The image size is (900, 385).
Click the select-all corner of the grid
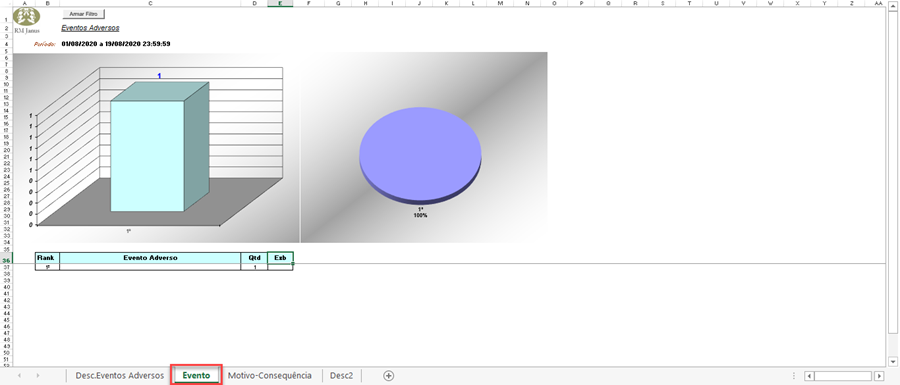click(6, 3)
